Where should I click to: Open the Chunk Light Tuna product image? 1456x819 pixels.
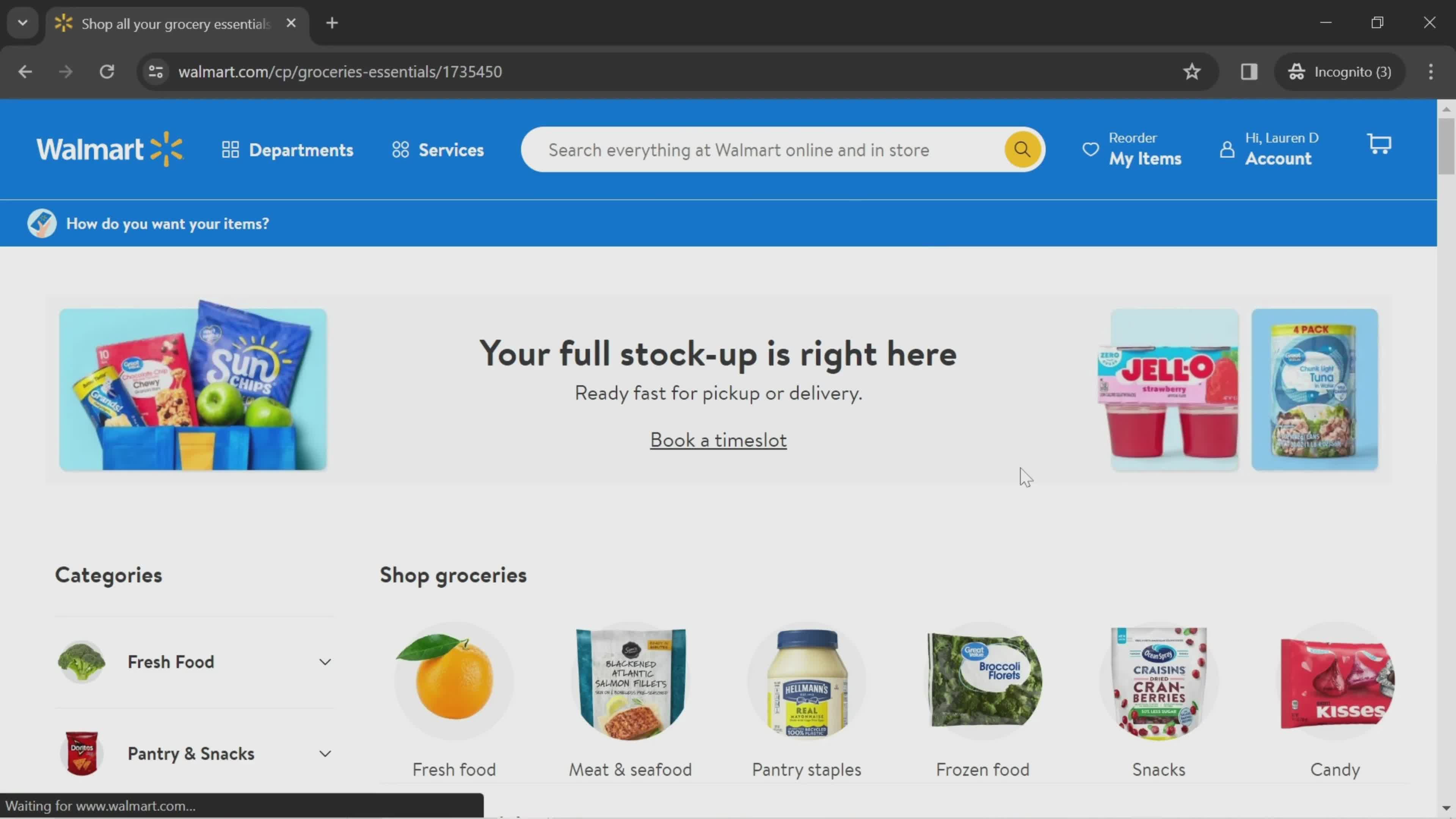point(1315,390)
